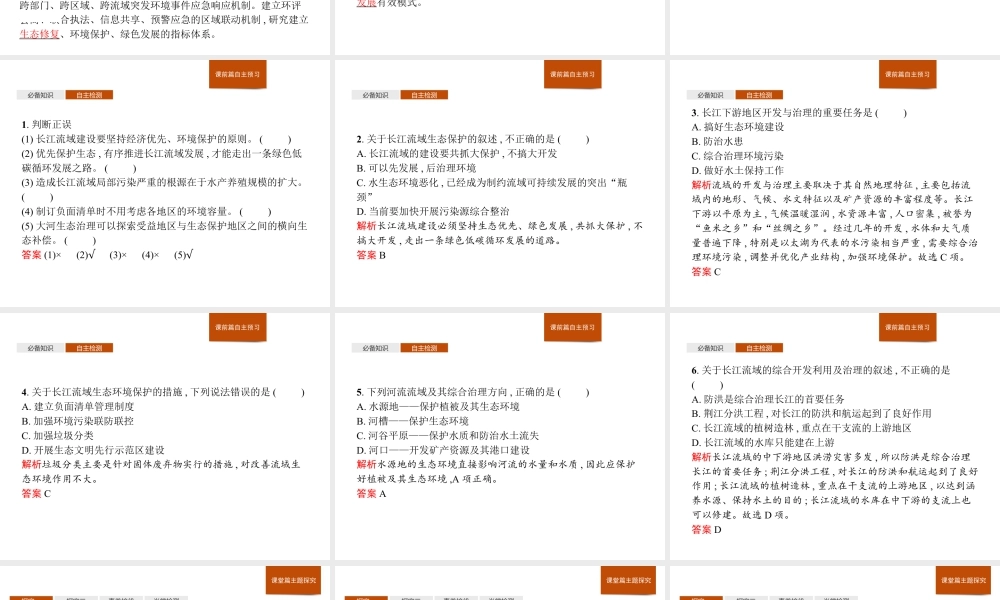The height and width of the screenshot is (600, 1000).
Task: Click the 自主检测 tab on the question 4 slide
Action: [90, 348]
